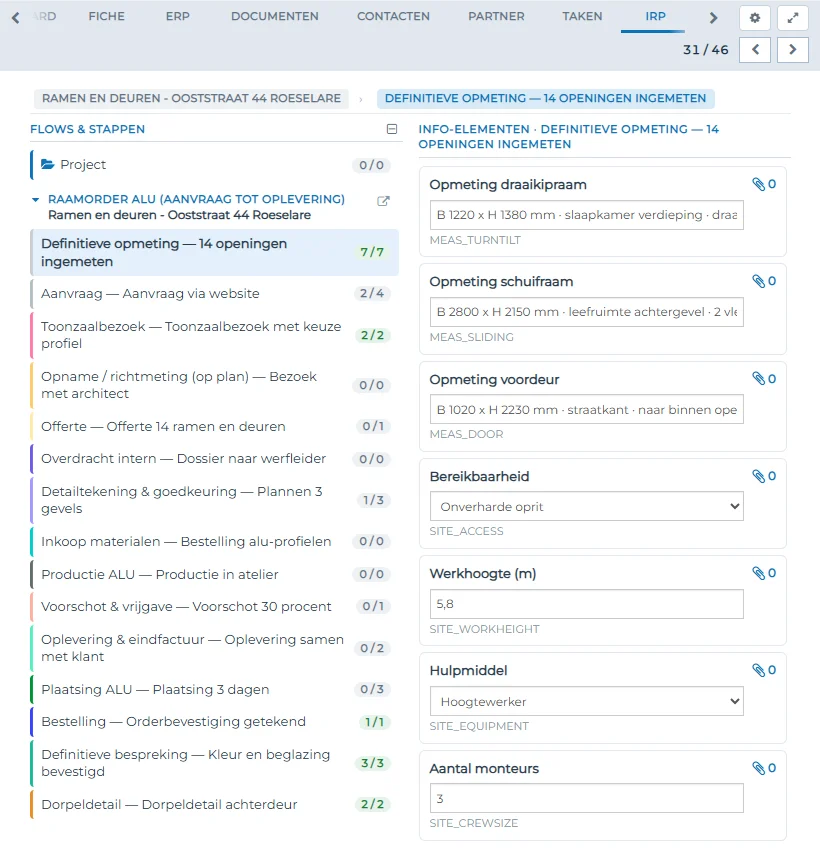This screenshot has width=820, height=850.
Task: Select step Productie ALU — Productie in atelier
Action: (214, 575)
